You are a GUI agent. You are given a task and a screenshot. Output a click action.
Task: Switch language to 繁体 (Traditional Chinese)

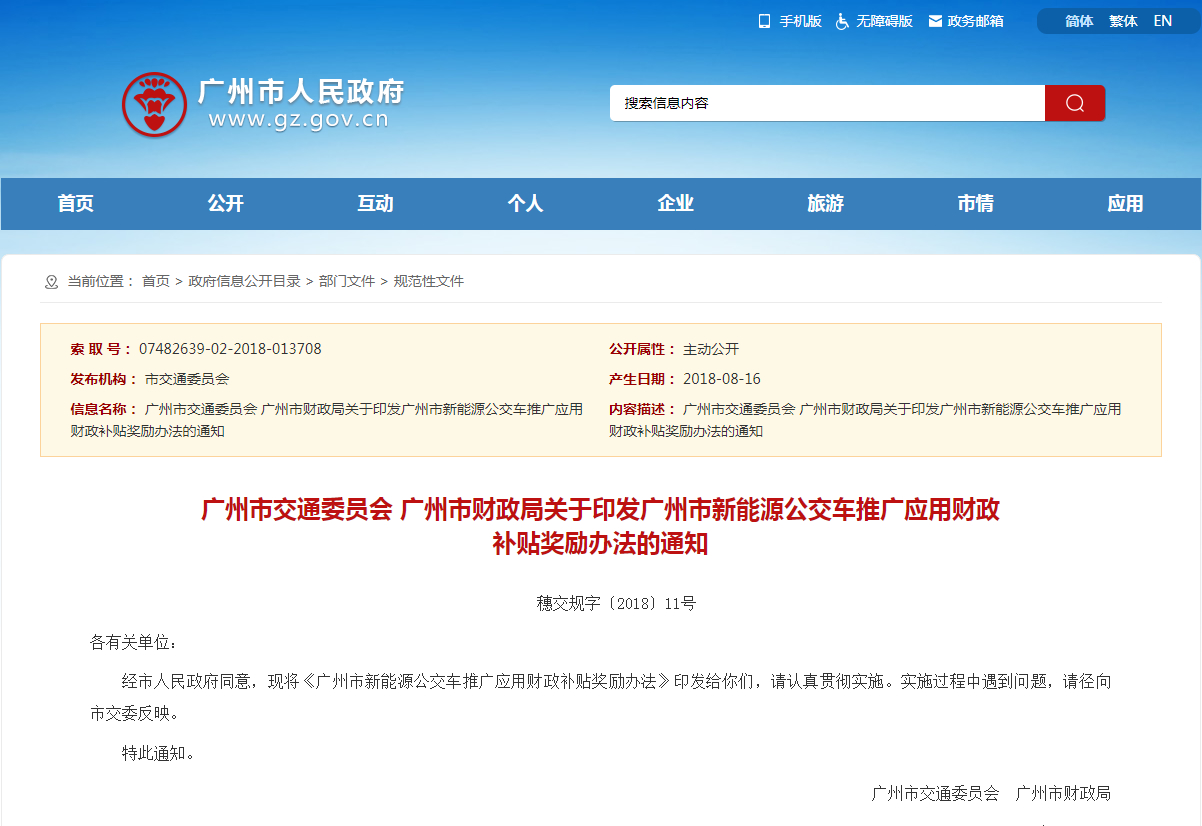(x=1123, y=21)
